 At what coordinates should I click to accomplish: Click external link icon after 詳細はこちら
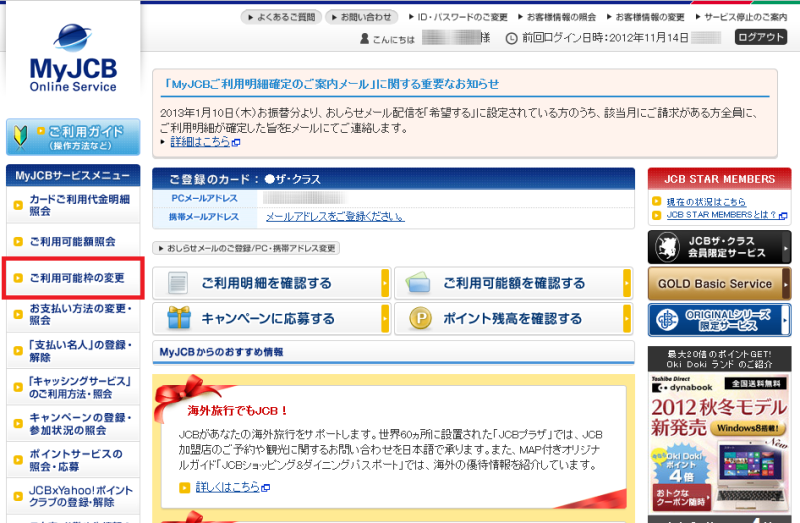[236, 143]
